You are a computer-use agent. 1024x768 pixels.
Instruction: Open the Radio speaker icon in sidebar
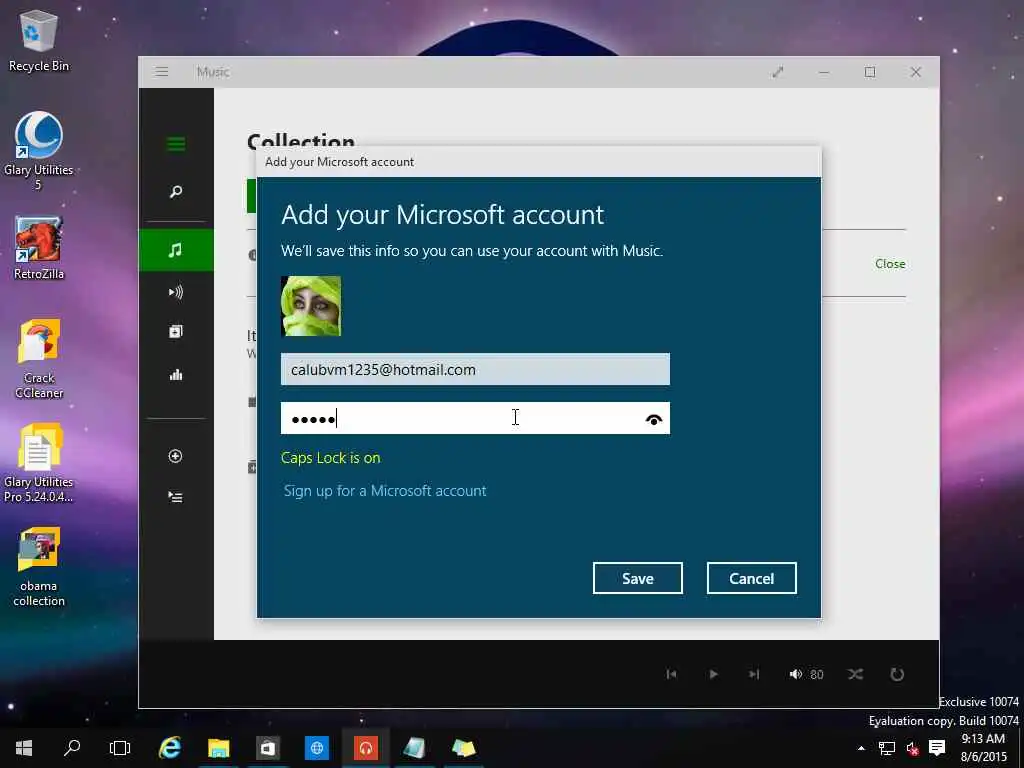point(176,292)
